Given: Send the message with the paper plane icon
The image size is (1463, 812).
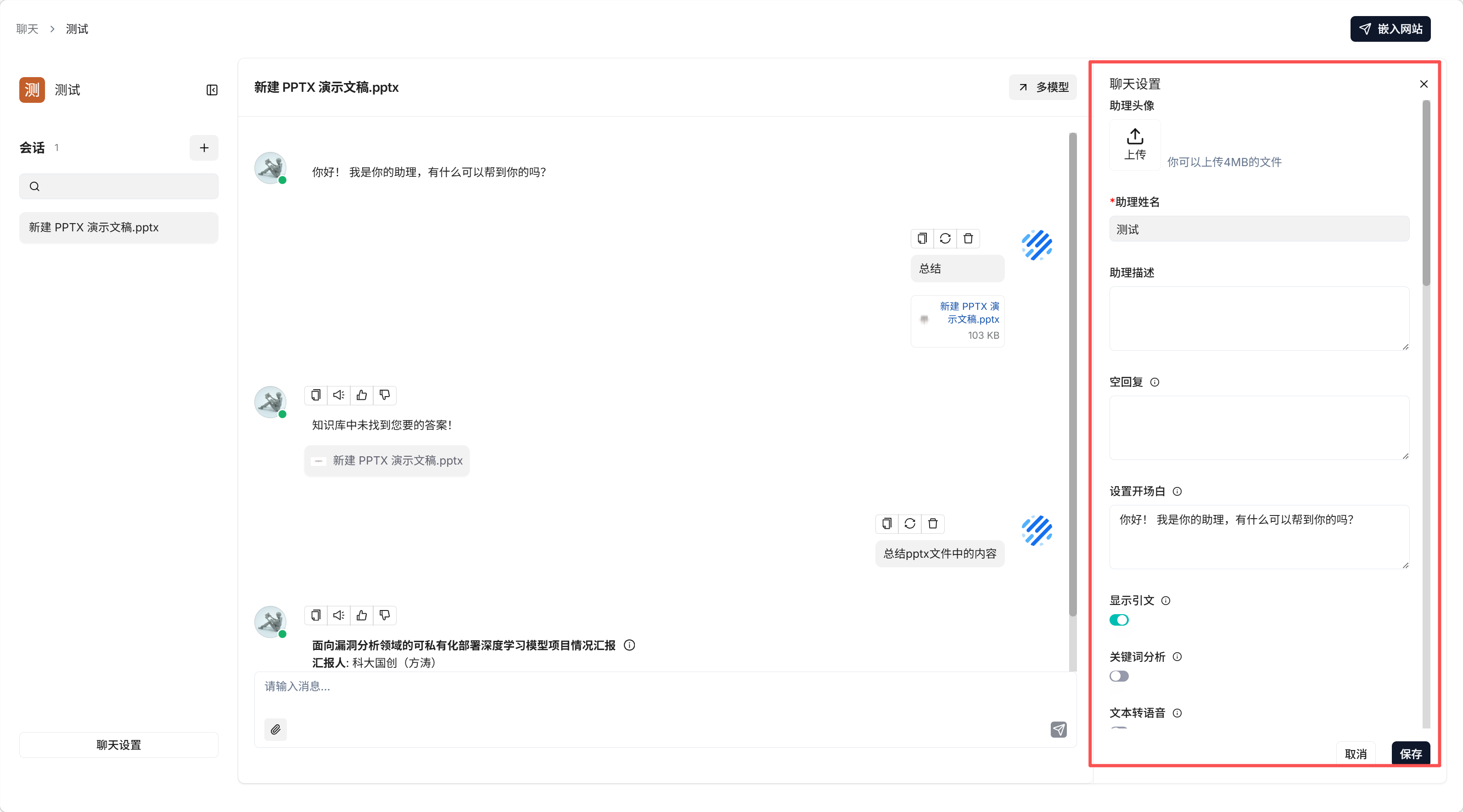Looking at the screenshot, I should pos(1059,730).
